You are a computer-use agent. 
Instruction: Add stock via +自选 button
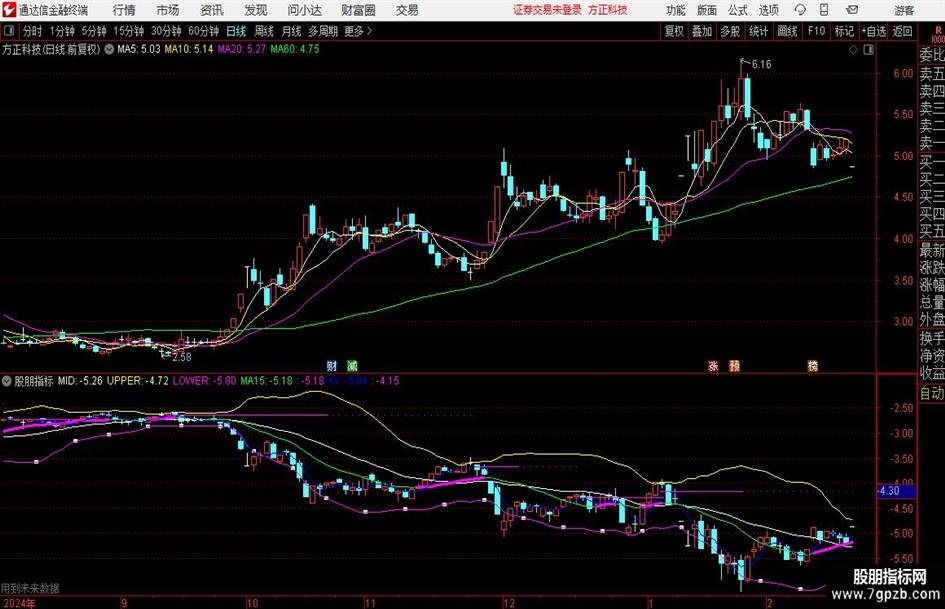tap(874, 31)
